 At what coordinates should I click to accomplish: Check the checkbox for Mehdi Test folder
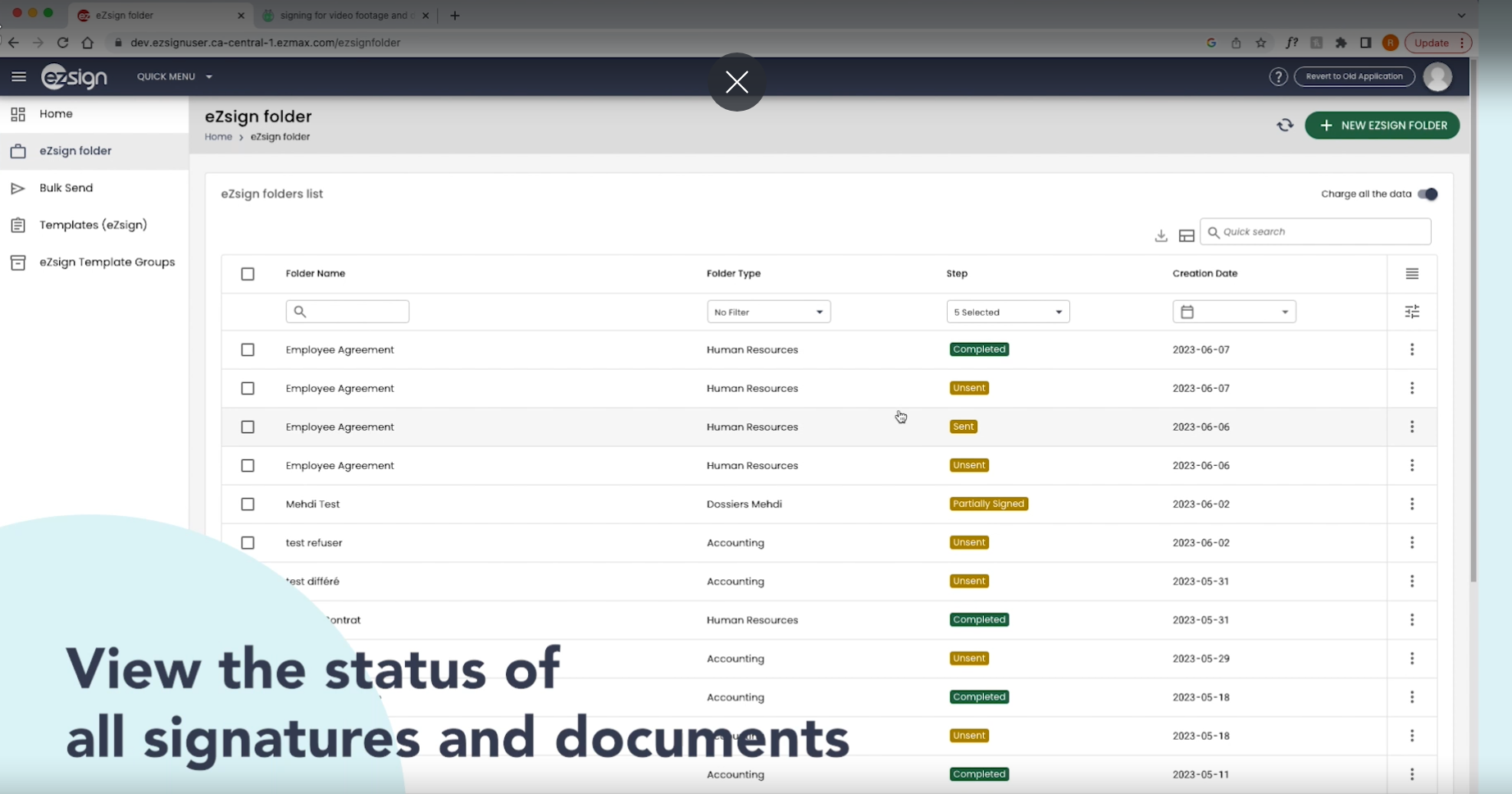248,504
